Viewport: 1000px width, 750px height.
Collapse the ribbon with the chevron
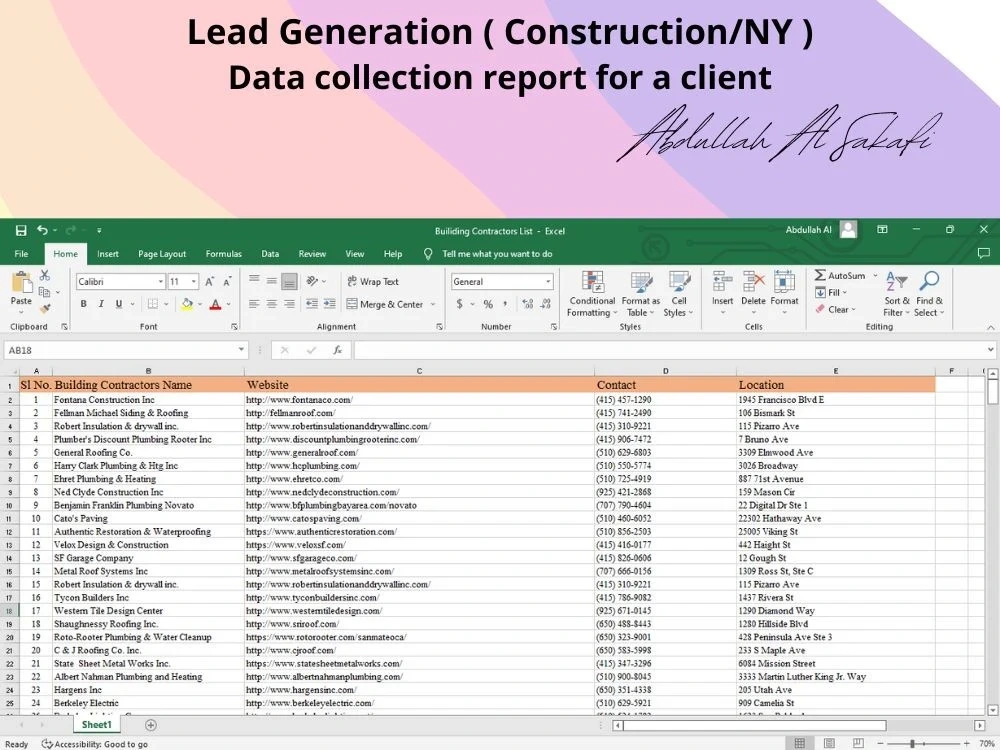pos(990,327)
